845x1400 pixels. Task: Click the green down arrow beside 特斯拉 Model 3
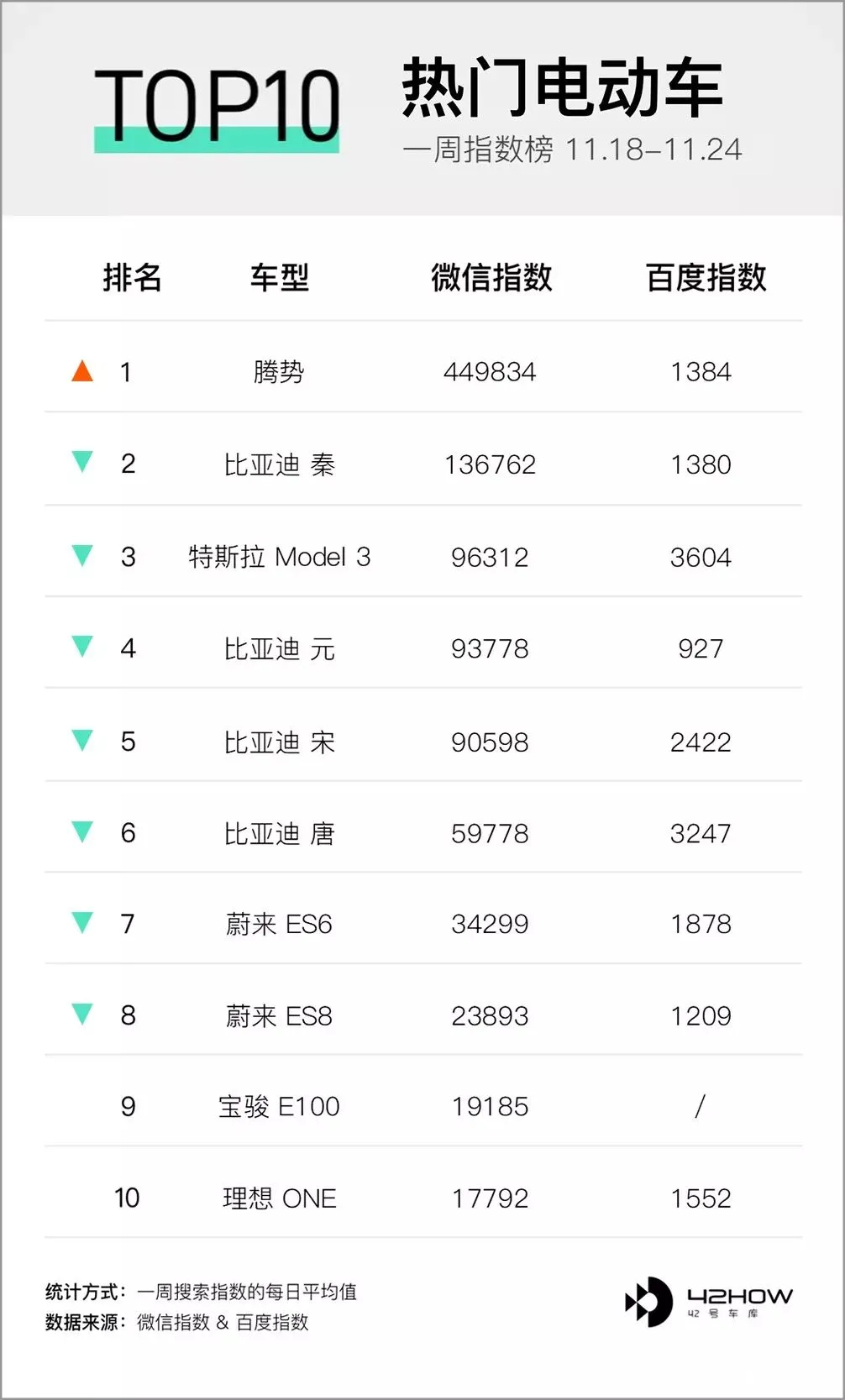coord(82,555)
